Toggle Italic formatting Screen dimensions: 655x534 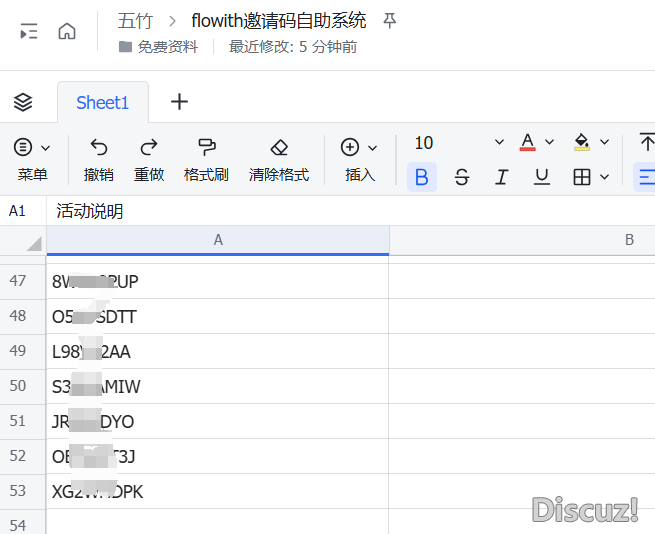501,177
